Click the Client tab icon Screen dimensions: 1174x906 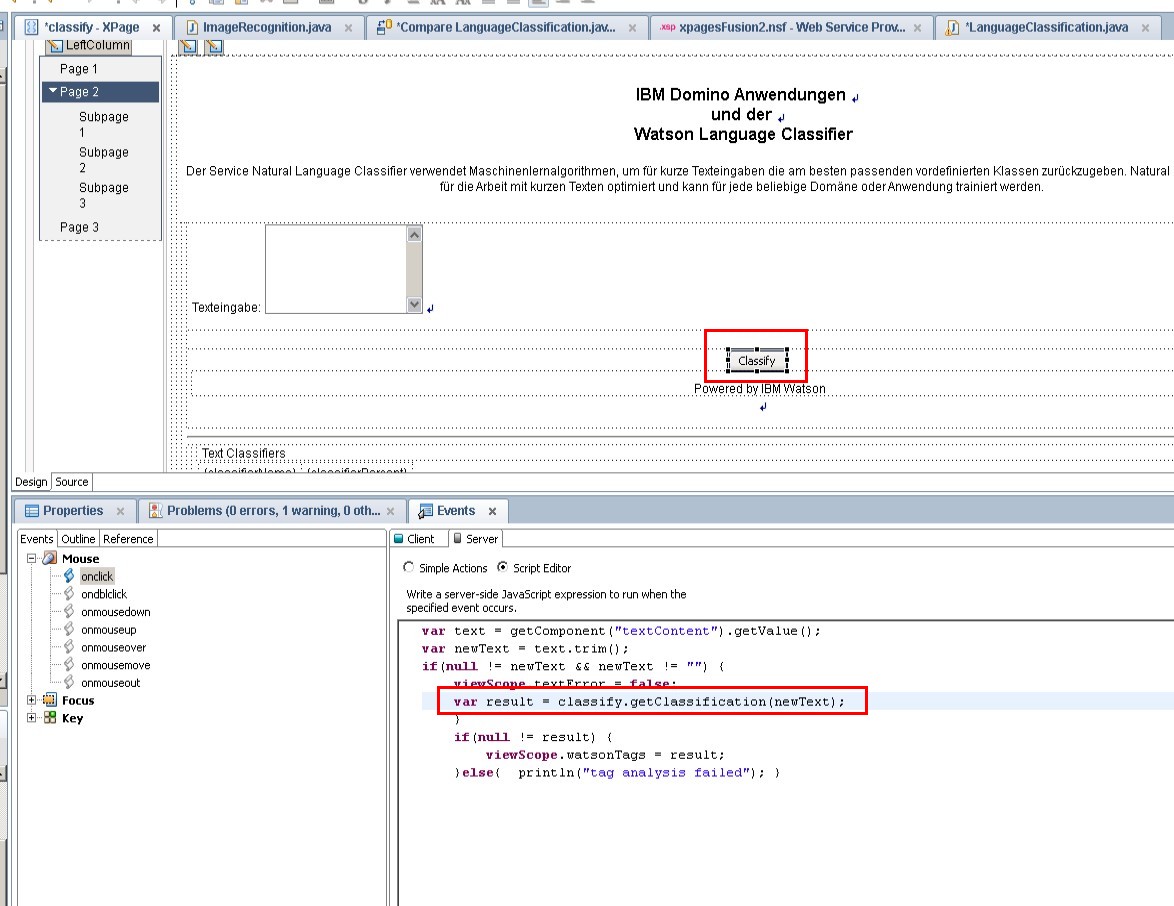click(399, 538)
